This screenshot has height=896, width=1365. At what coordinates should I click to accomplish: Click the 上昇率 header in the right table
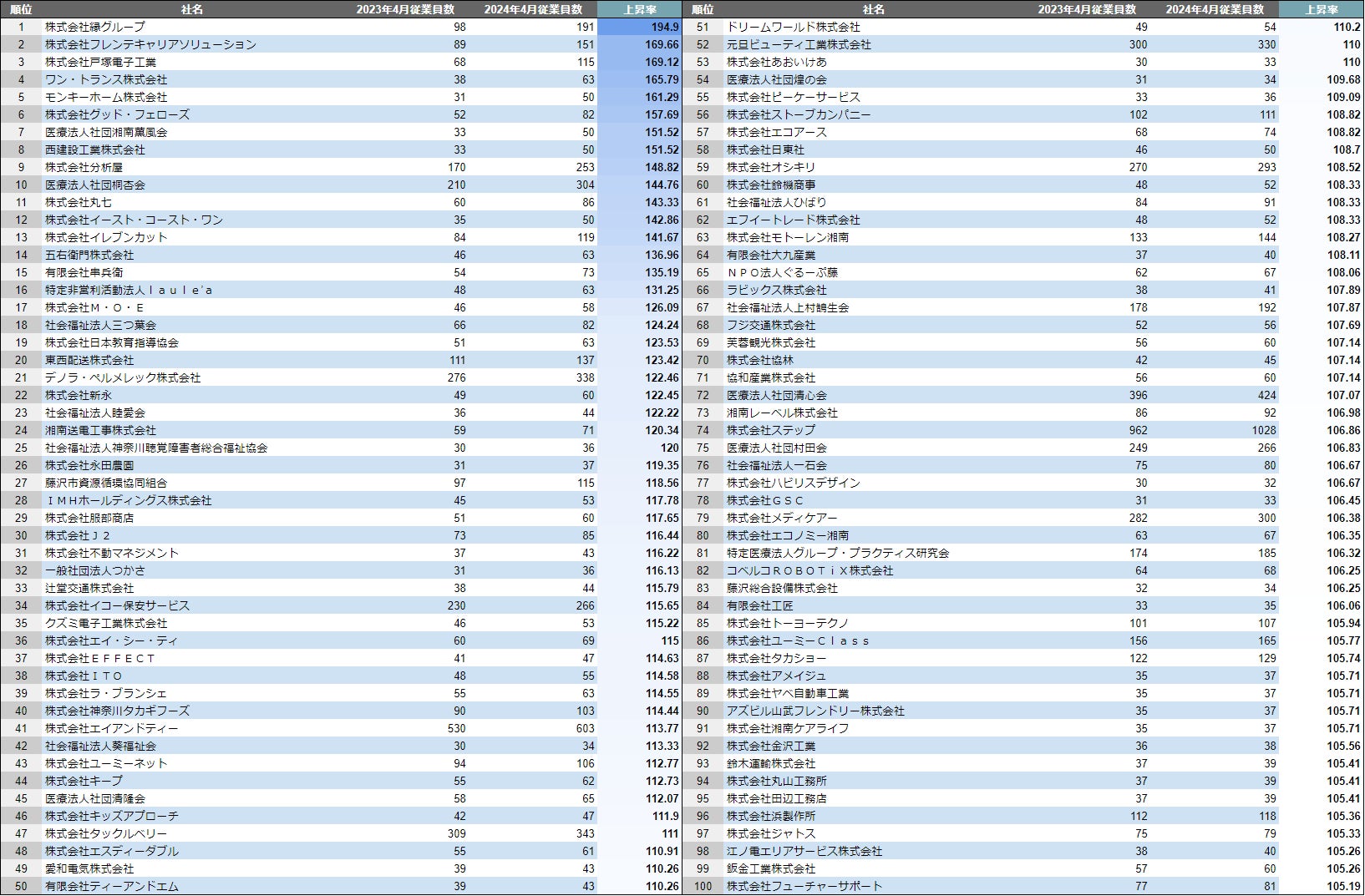point(1322,9)
